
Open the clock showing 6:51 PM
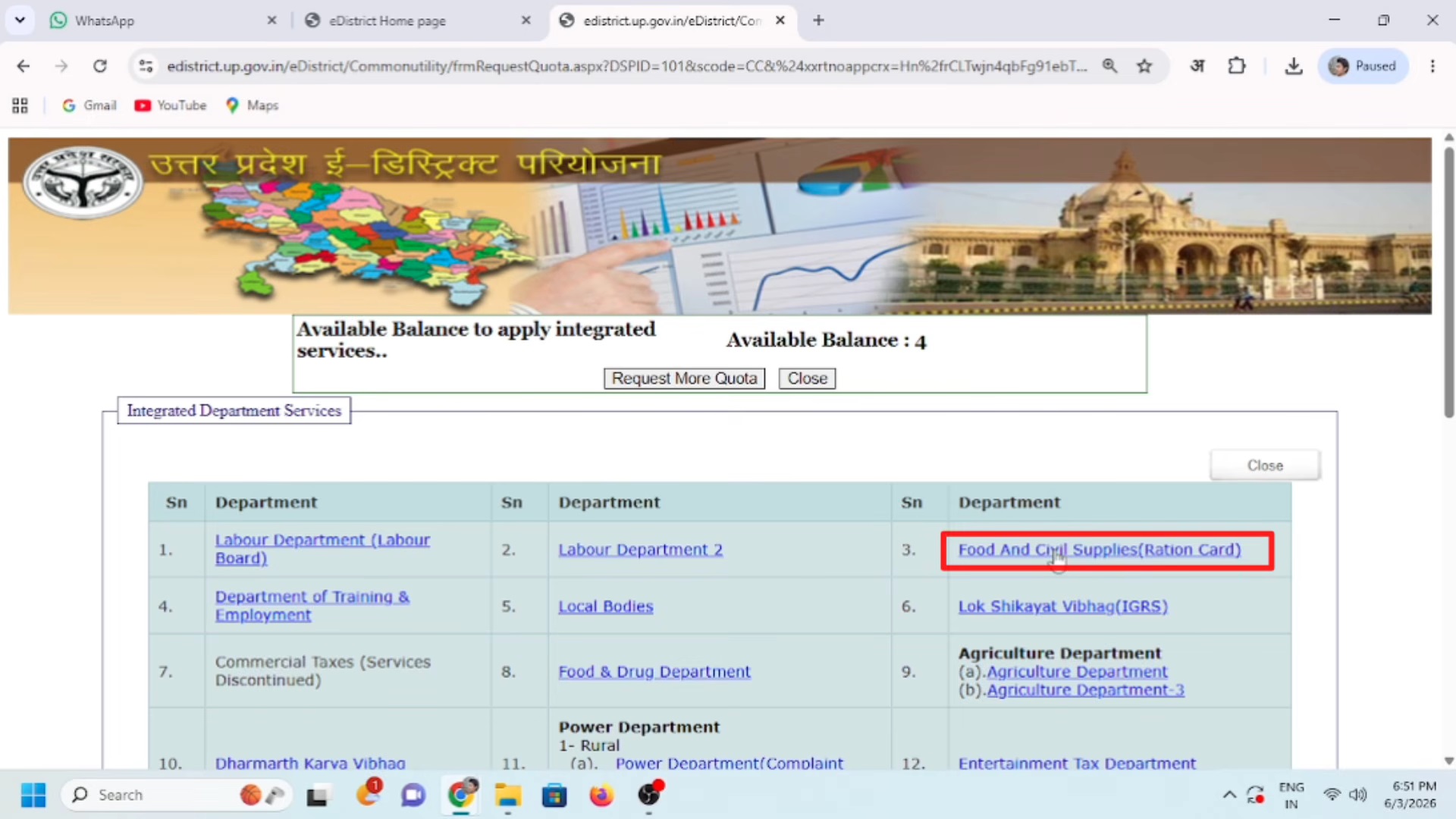coord(1412,795)
